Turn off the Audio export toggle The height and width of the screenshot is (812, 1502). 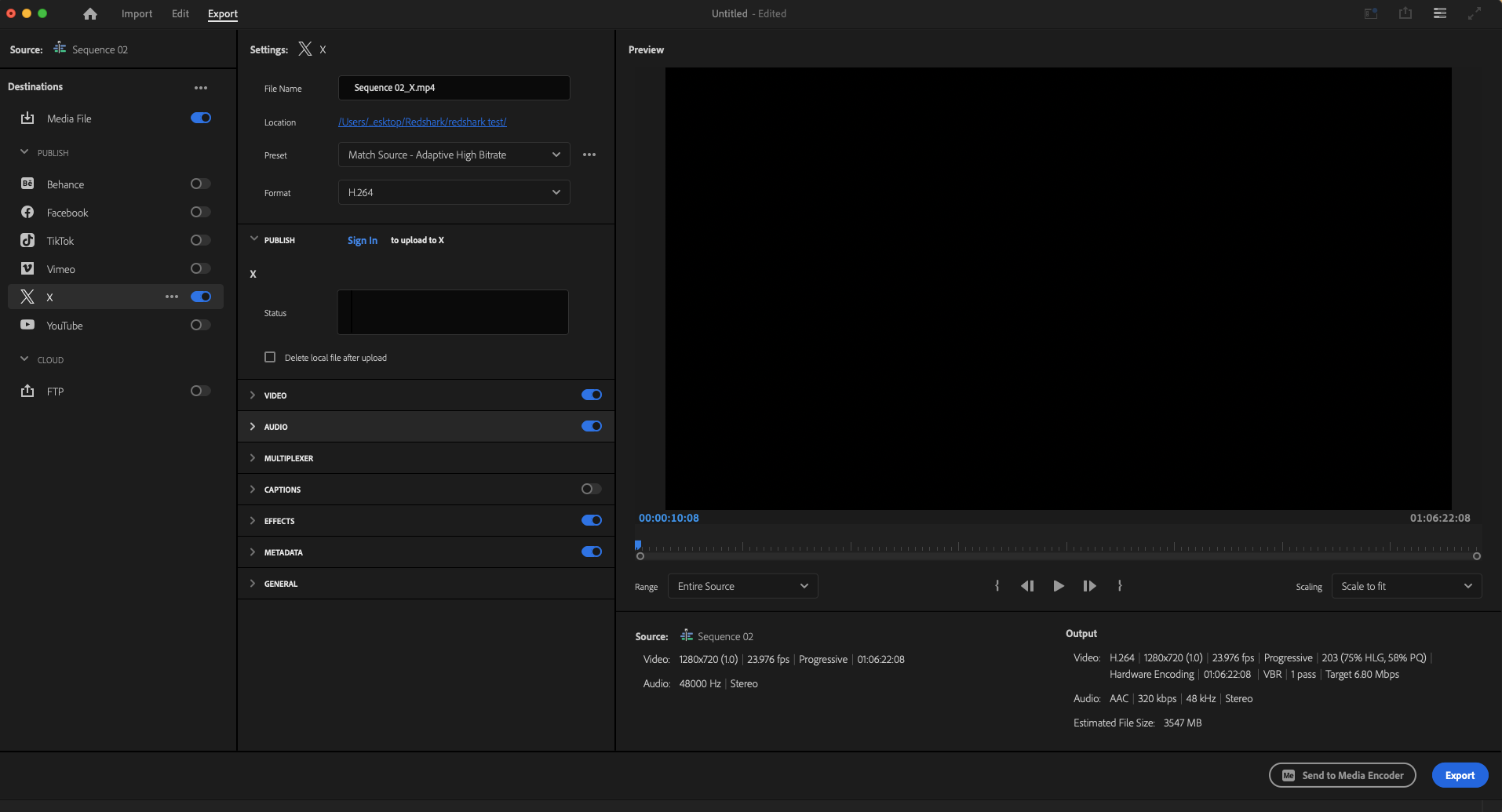pos(592,426)
